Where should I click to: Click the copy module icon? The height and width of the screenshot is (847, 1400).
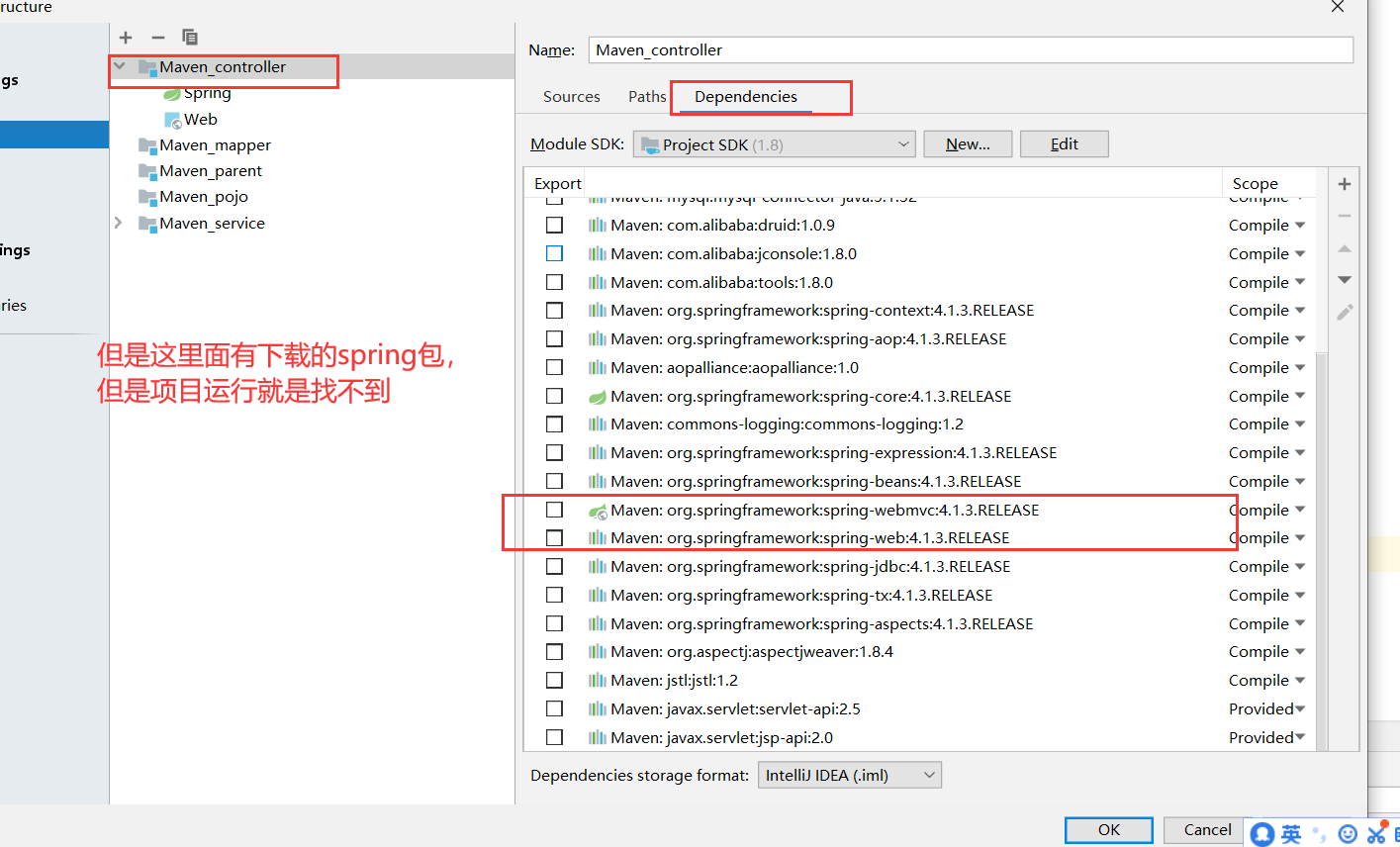[190, 38]
